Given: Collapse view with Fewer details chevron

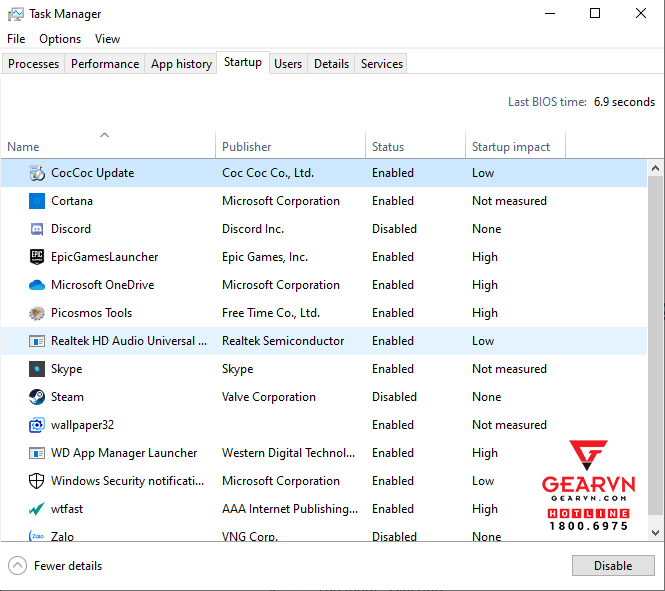Looking at the screenshot, I should pos(17,566).
